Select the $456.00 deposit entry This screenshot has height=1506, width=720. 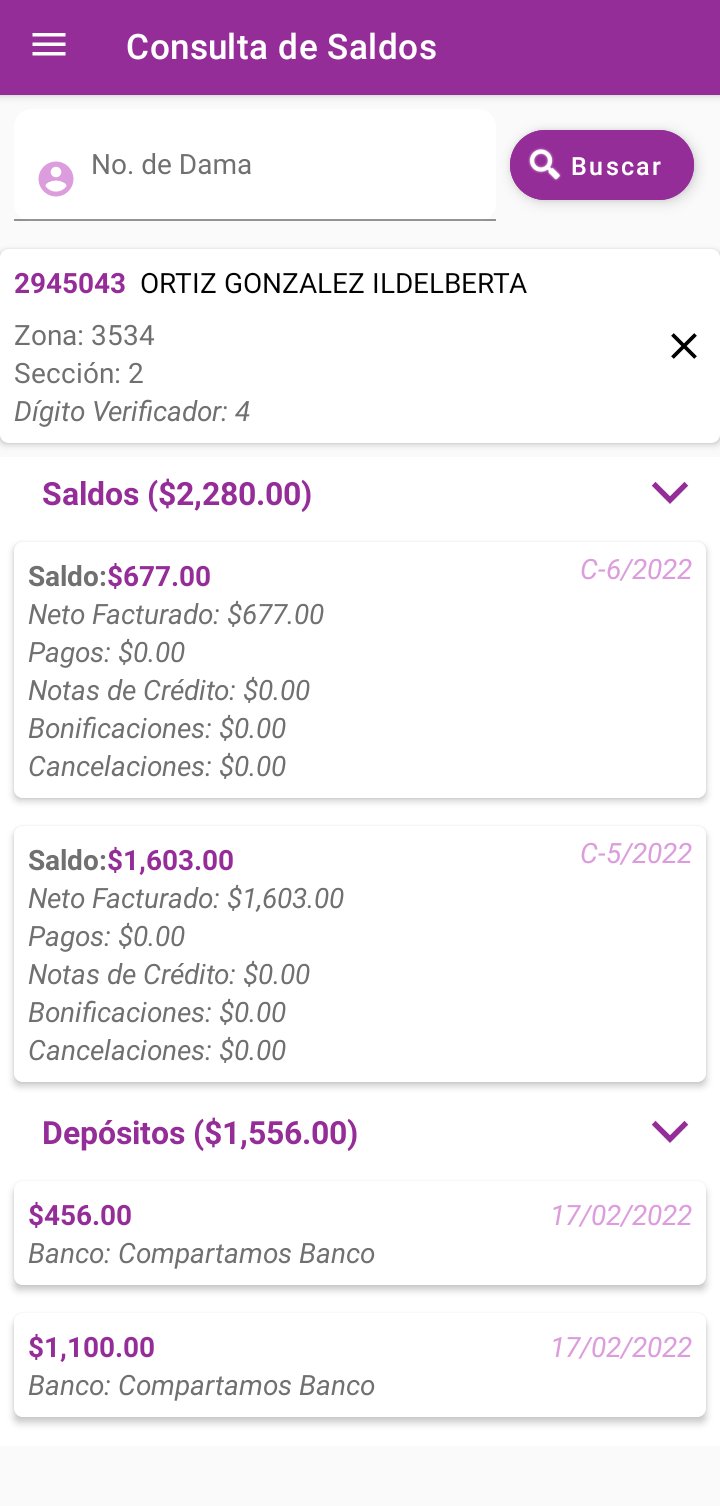pos(360,1233)
